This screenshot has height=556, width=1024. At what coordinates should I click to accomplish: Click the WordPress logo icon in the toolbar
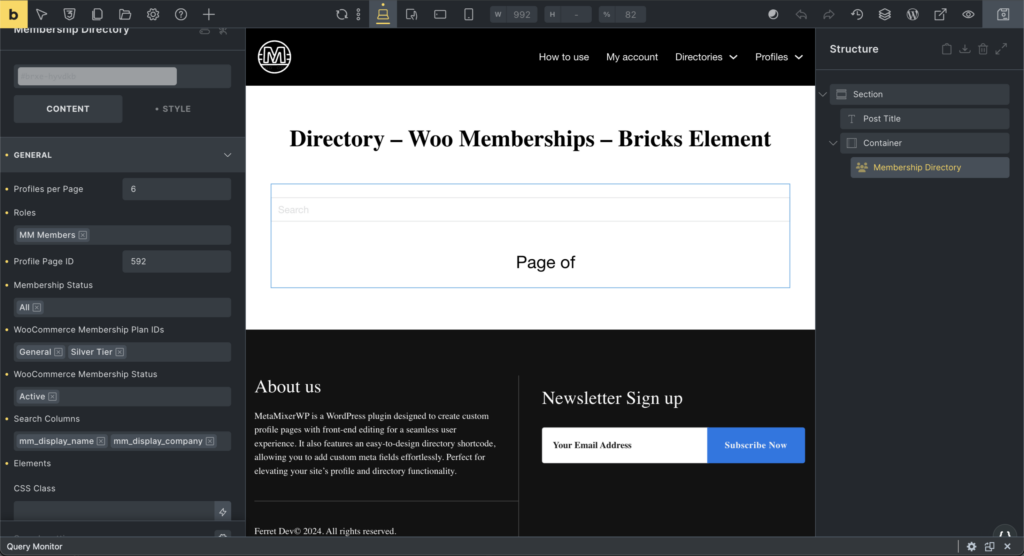(912, 15)
